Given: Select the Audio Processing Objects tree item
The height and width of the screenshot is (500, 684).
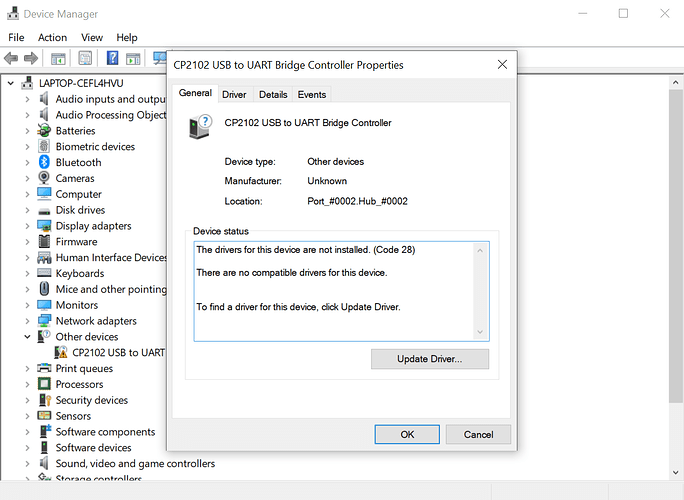Looking at the screenshot, I should click(111, 115).
